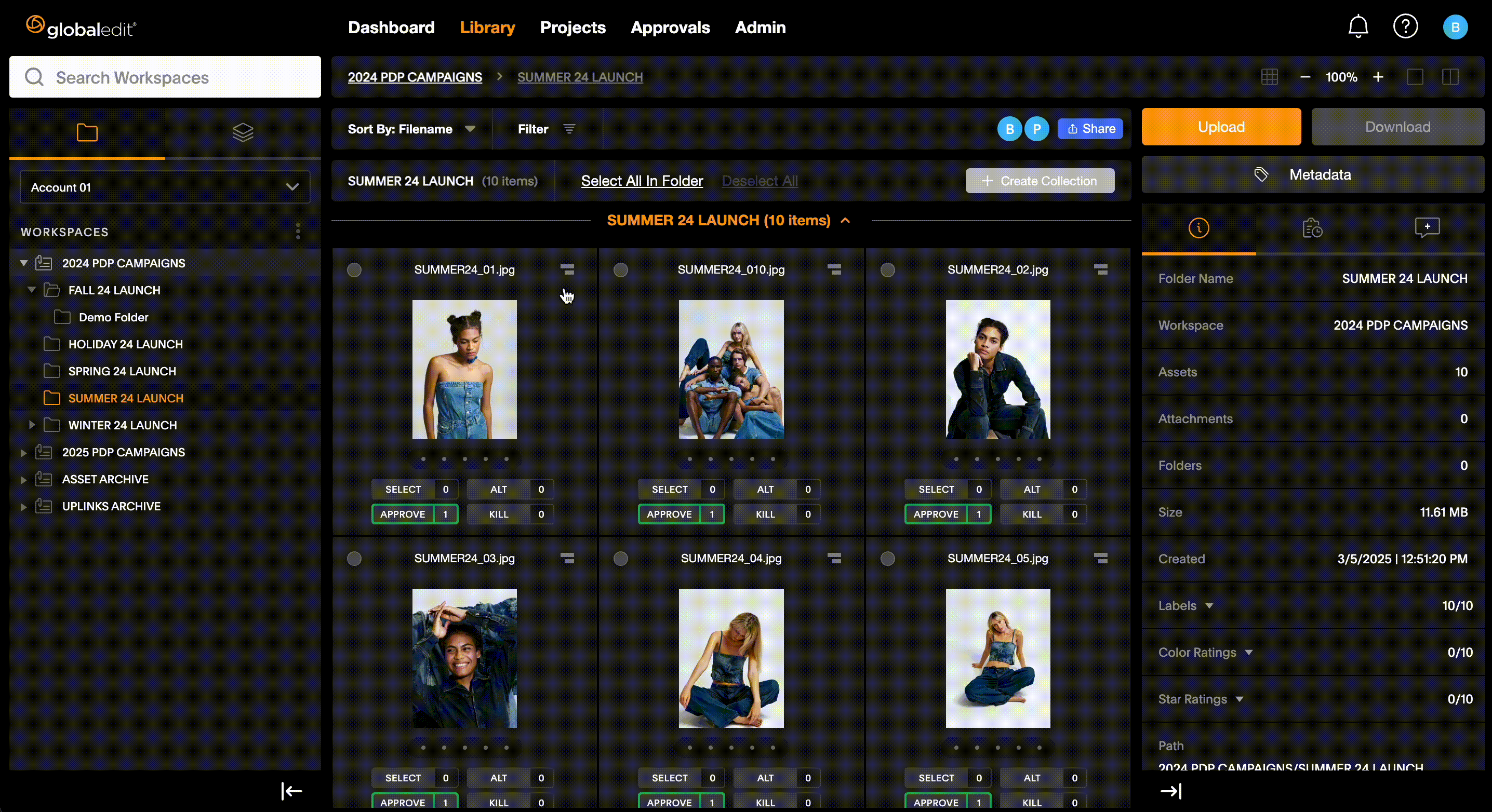Screen dimensions: 1492x812
Task: Open the activity history clipboard icon
Action: click(x=1312, y=228)
